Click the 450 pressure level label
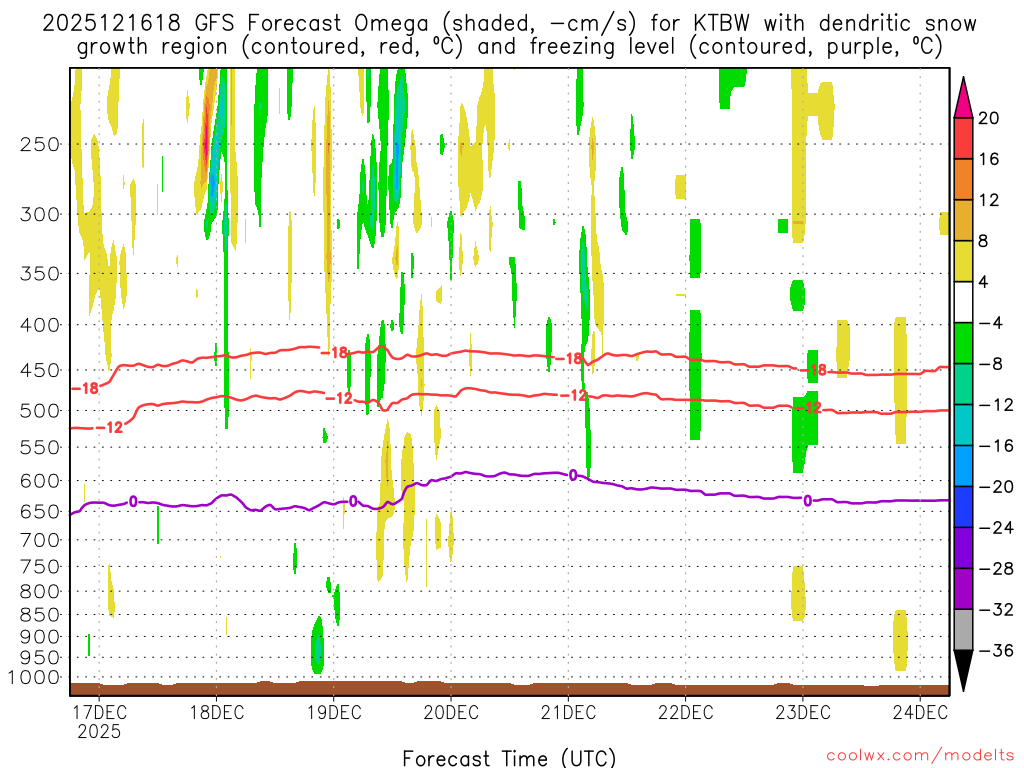1024x768 pixels. pyautogui.click(x=40, y=370)
